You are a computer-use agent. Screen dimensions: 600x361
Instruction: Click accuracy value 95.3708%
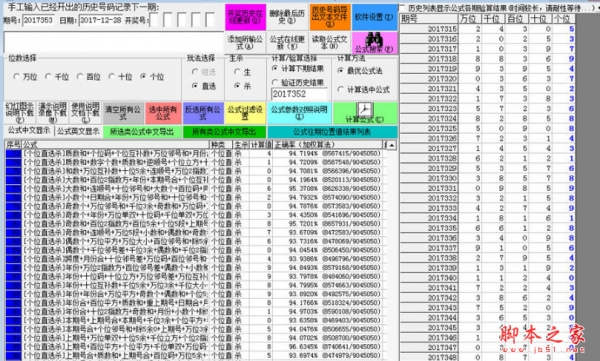pos(303,188)
